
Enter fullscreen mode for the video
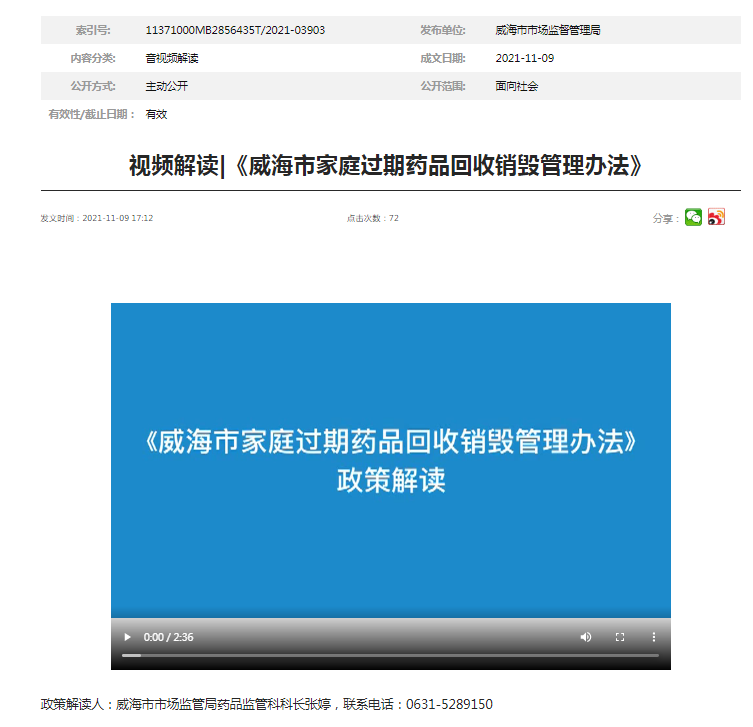coord(620,637)
